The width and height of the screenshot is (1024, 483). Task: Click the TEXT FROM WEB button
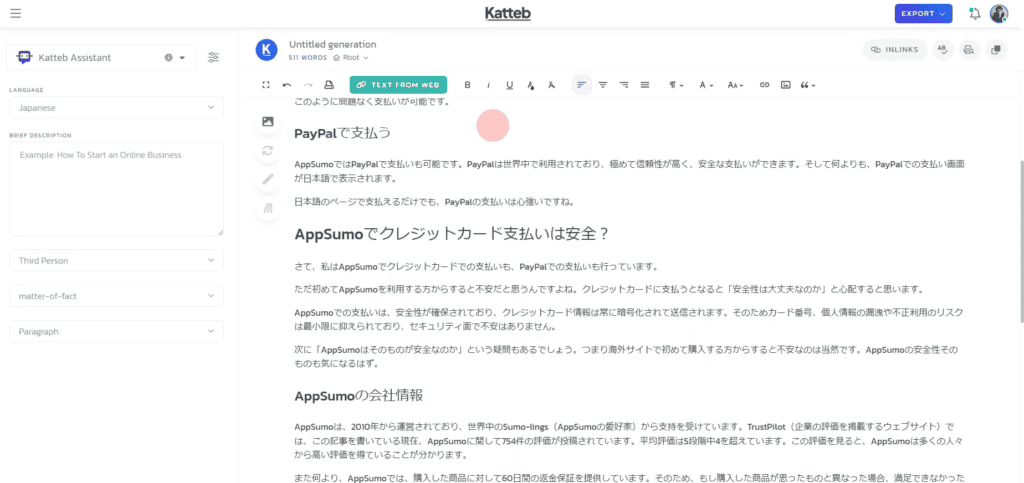pyautogui.click(x=398, y=85)
